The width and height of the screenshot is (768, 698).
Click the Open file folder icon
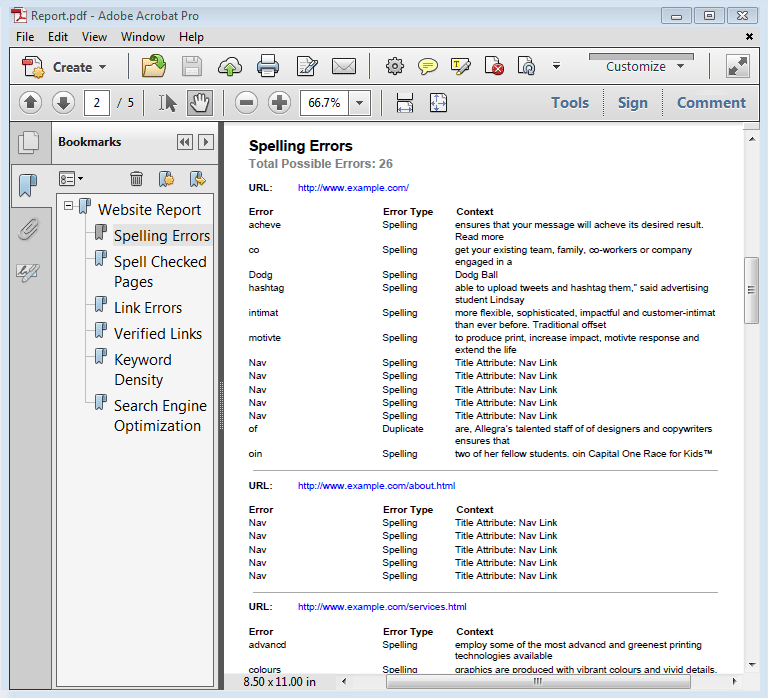pos(154,66)
